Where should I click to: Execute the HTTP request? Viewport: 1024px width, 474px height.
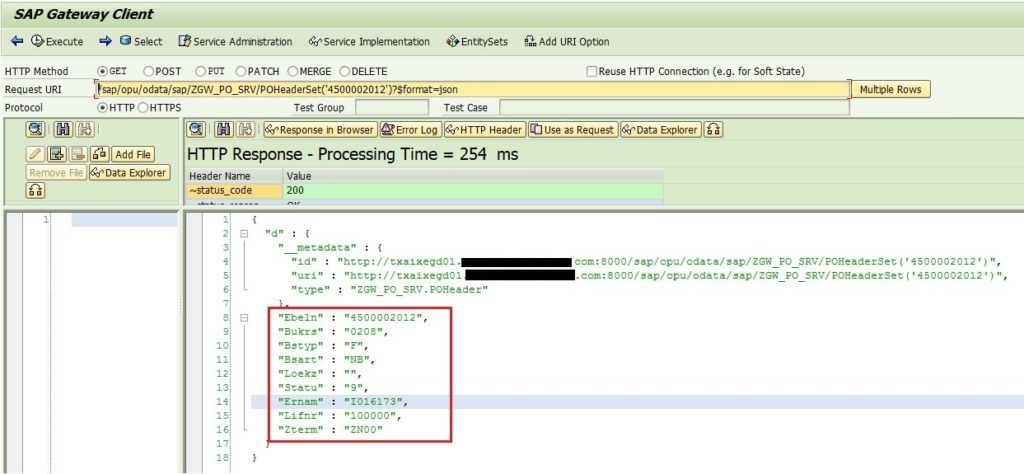57,41
